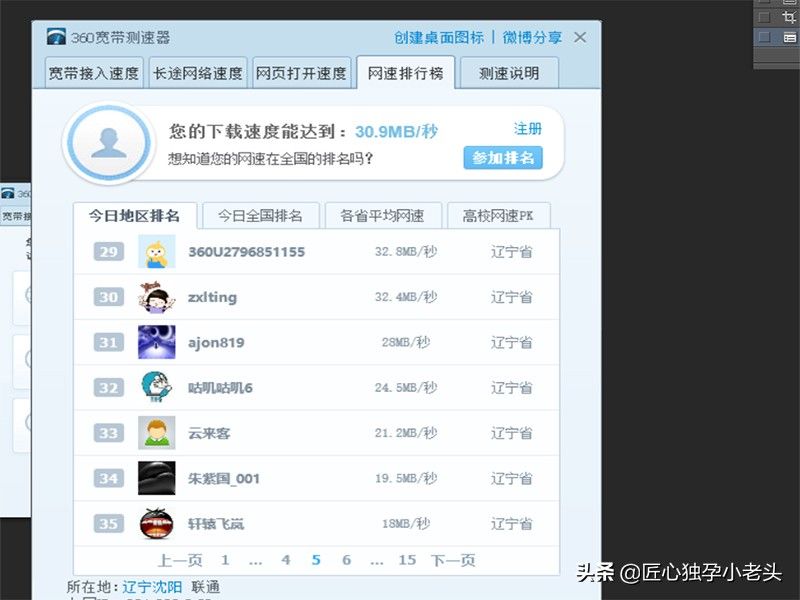Select current page 5
The height and width of the screenshot is (600, 800).
pos(316,560)
